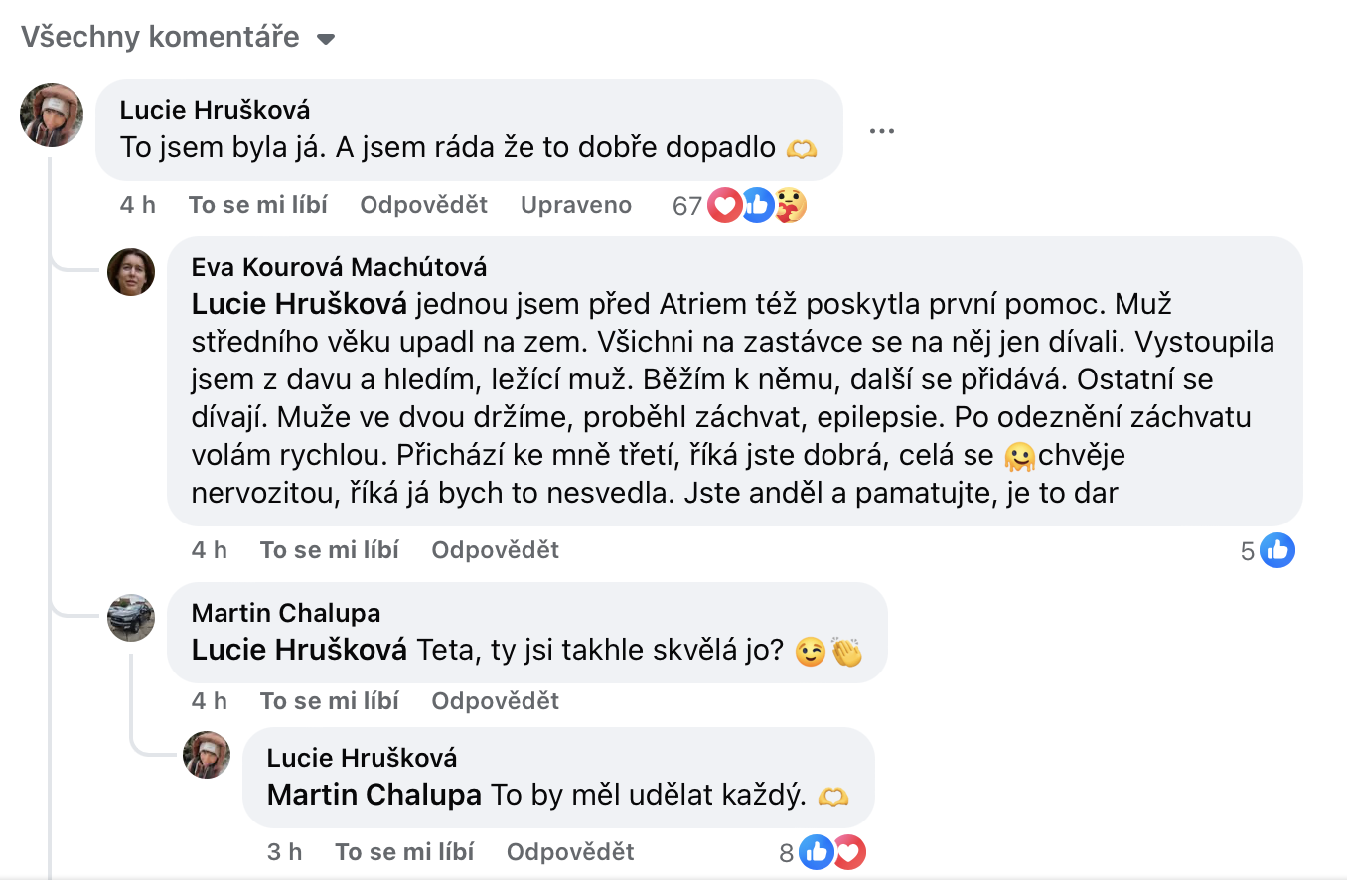The width and height of the screenshot is (1347, 896).
Task: Open Eva Kourová Machútová's profile picture
Action: pos(131,272)
